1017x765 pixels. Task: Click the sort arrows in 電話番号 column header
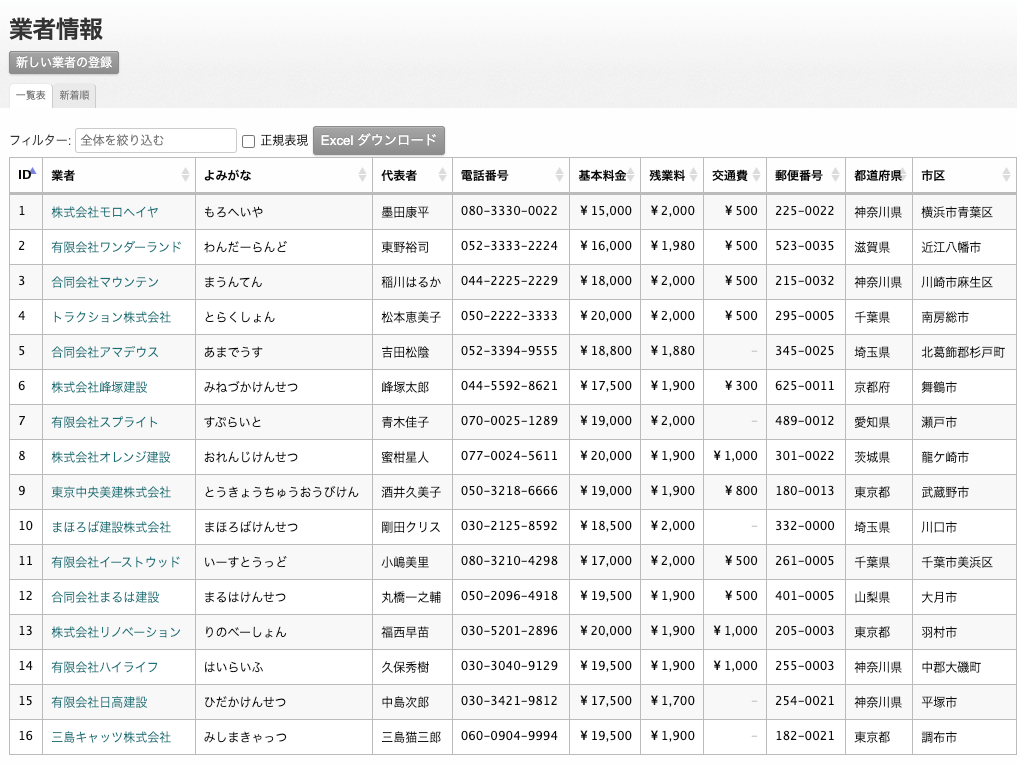click(559, 175)
